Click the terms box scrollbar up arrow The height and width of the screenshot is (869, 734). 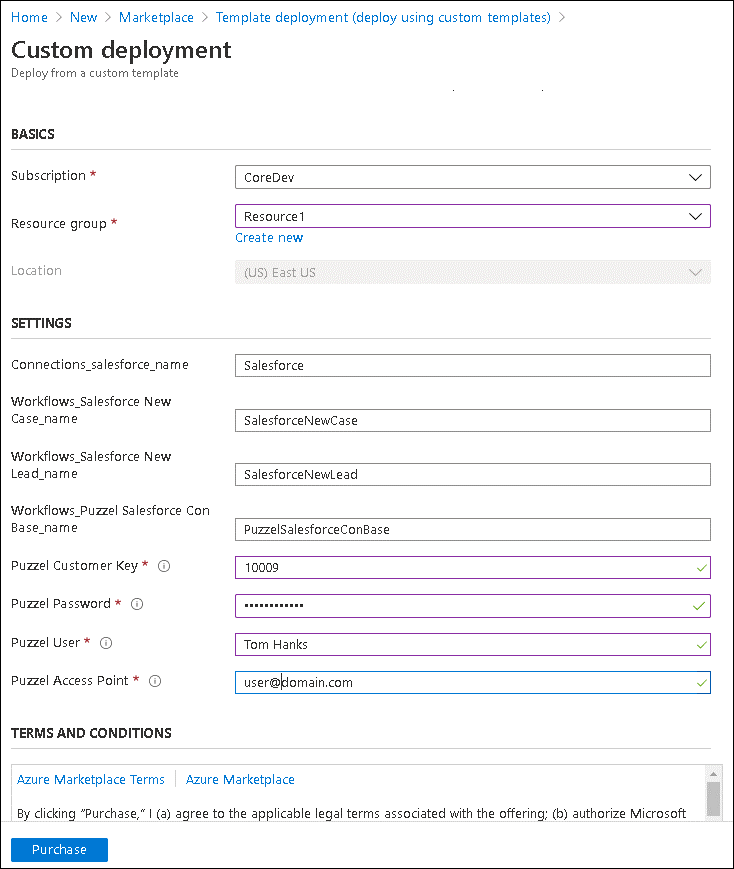713,774
